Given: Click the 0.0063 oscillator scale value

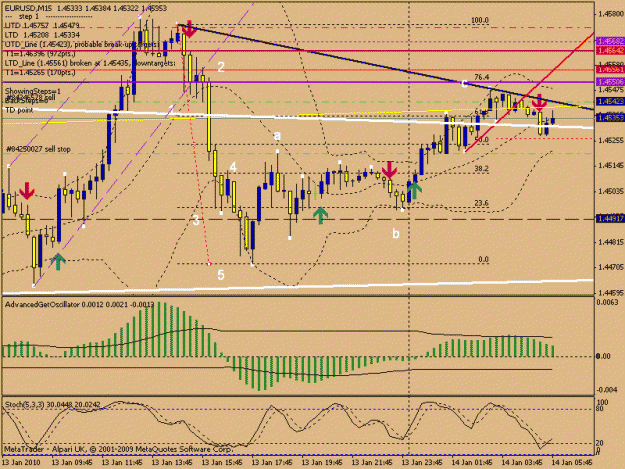Looking at the screenshot, I should [607, 302].
